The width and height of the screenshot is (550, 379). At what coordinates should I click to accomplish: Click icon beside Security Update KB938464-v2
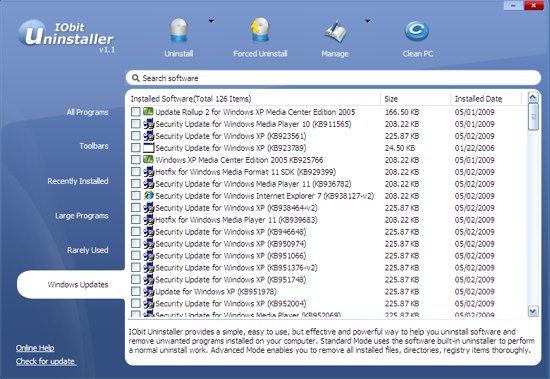[148, 207]
